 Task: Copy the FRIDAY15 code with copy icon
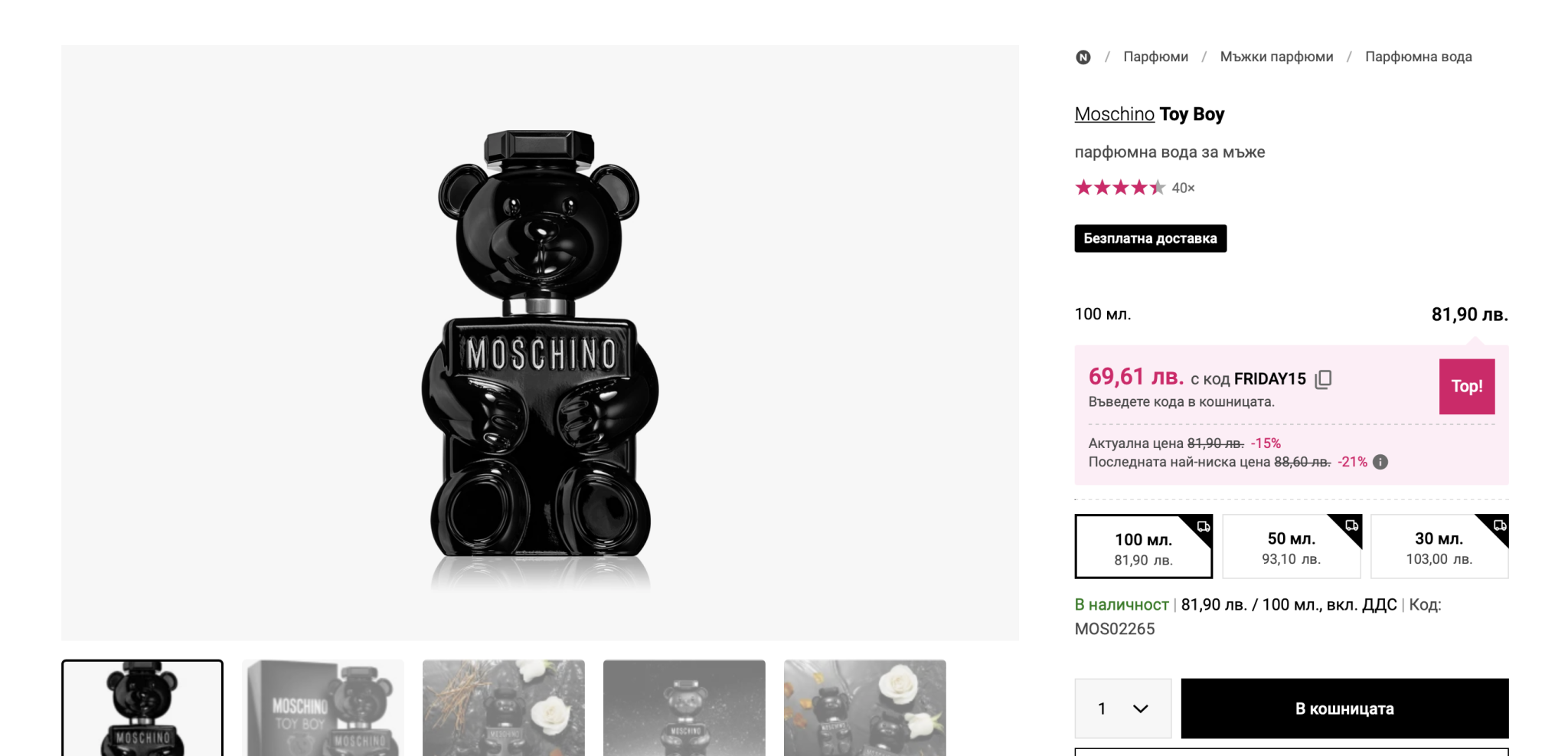[1323, 379]
